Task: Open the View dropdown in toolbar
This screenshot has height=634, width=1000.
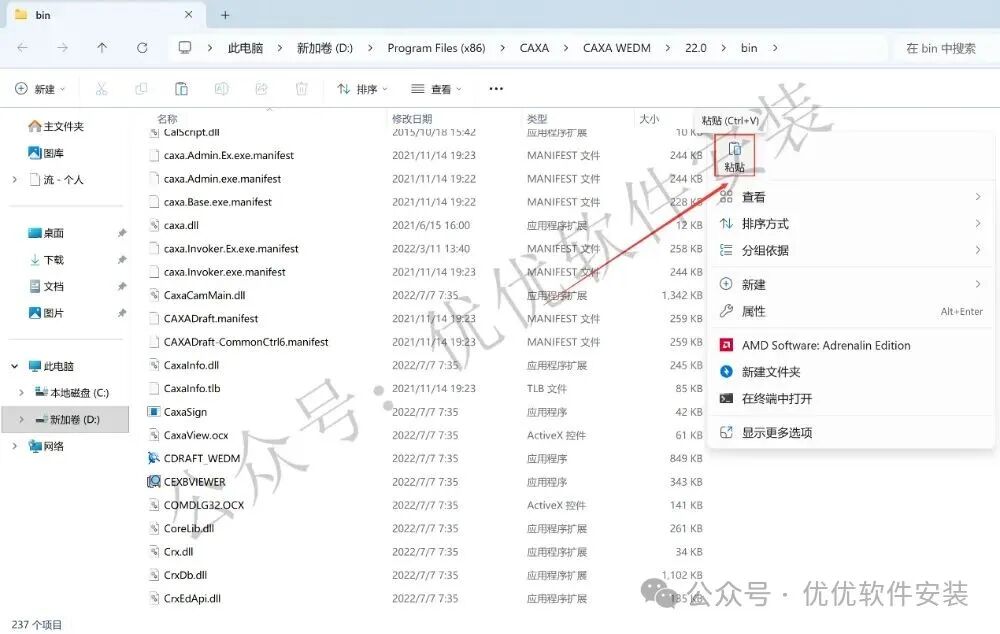Action: pyautogui.click(x=437, y=89)
